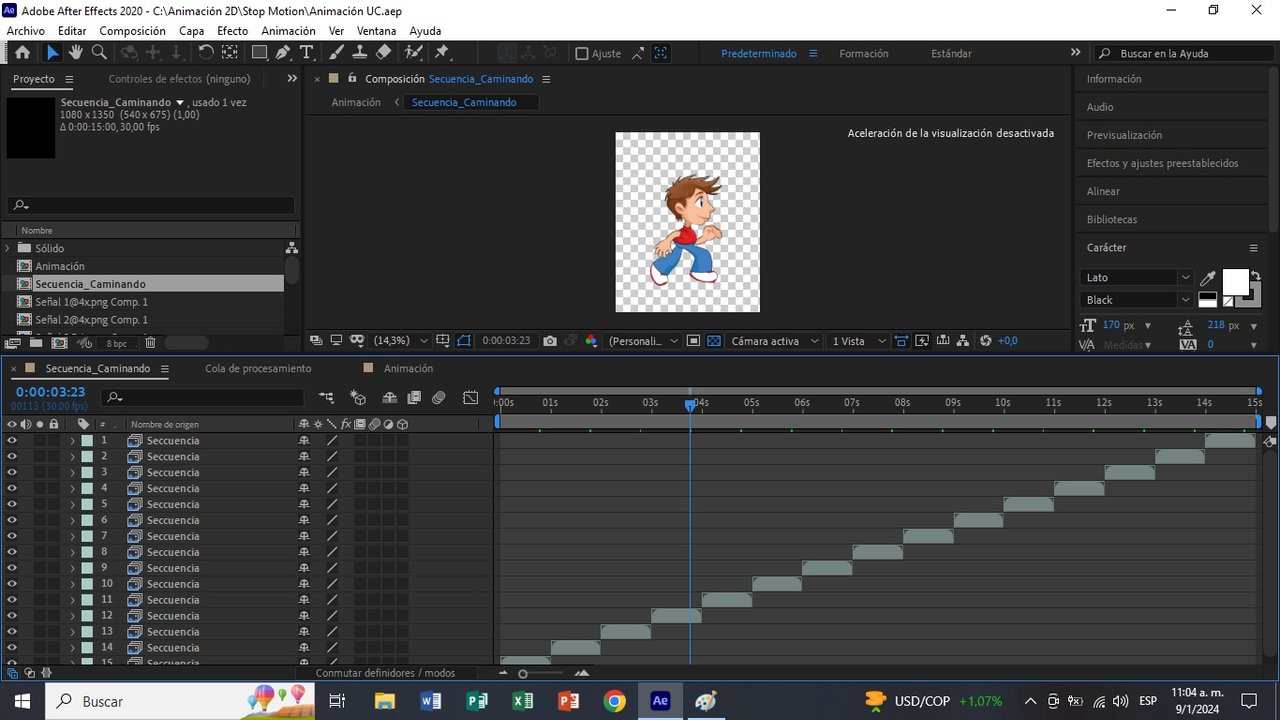Image resolution: width=1280 pixels, height=720 pixels.
Task: Expand layer 2 Seccuencia properties
Action: 72,456
